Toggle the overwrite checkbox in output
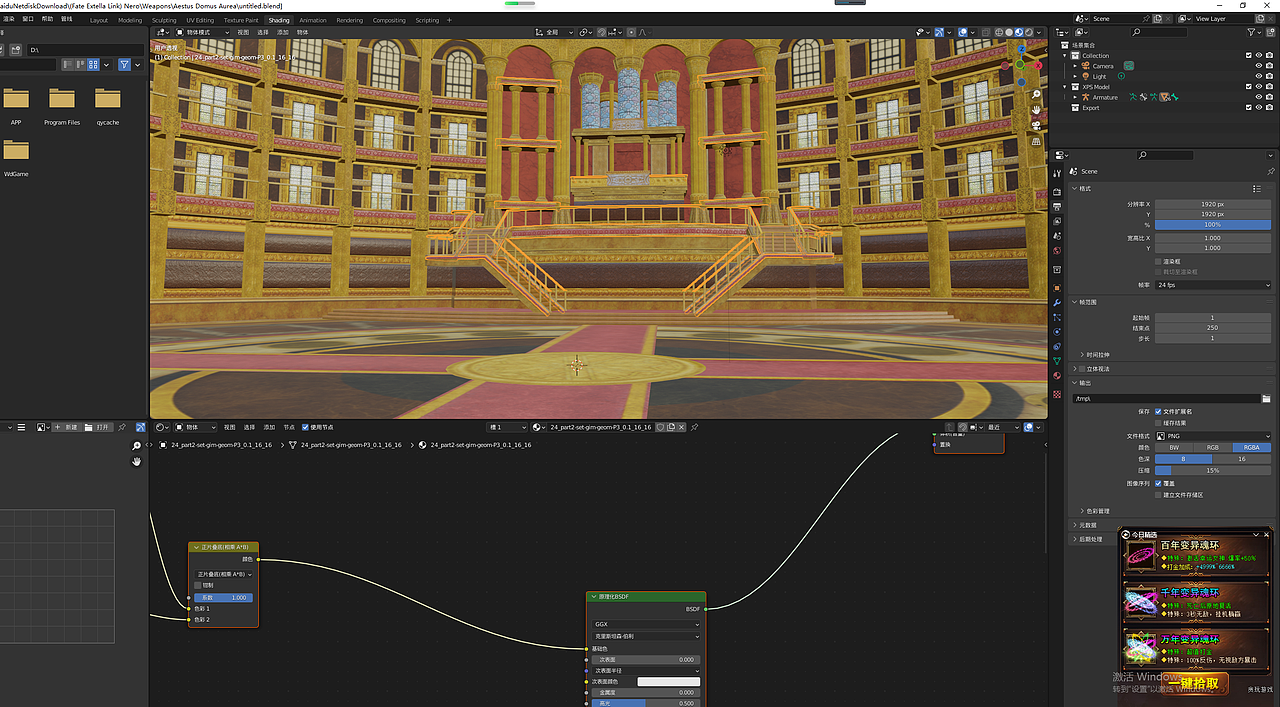The width and height of the screenshot is (1280, 707). coord(1158,483)
